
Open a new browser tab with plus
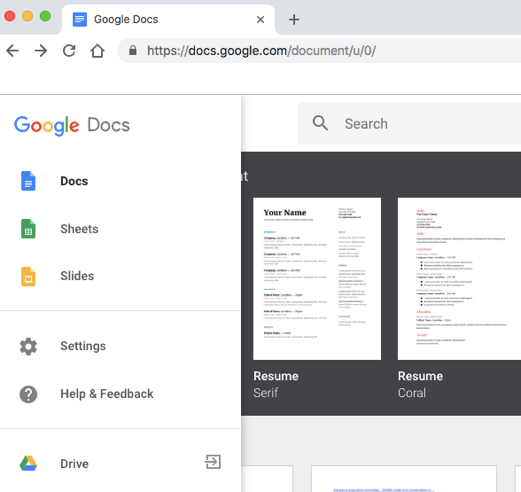[294, 20]
